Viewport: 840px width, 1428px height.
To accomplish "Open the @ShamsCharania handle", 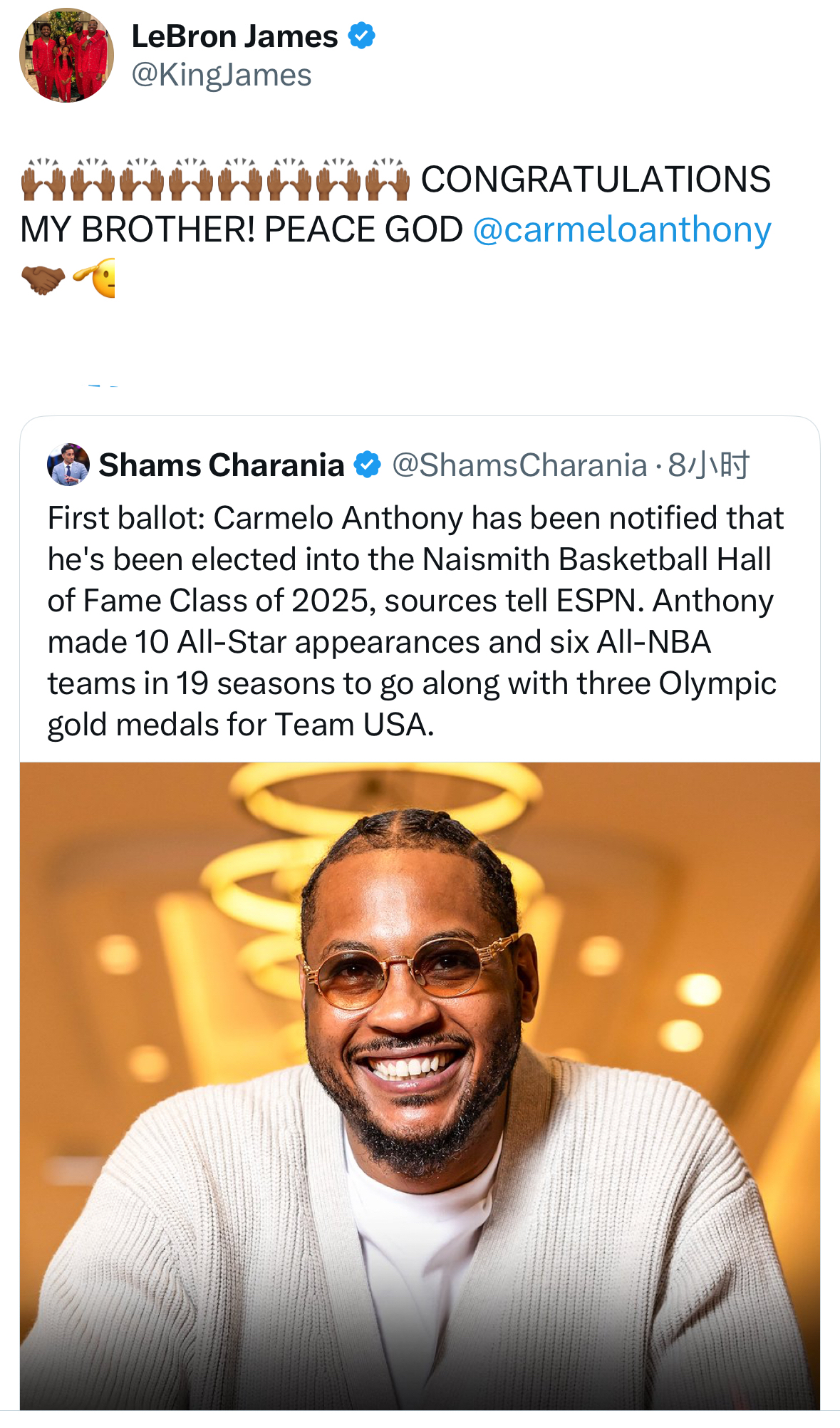I will (x=520, y=465).
